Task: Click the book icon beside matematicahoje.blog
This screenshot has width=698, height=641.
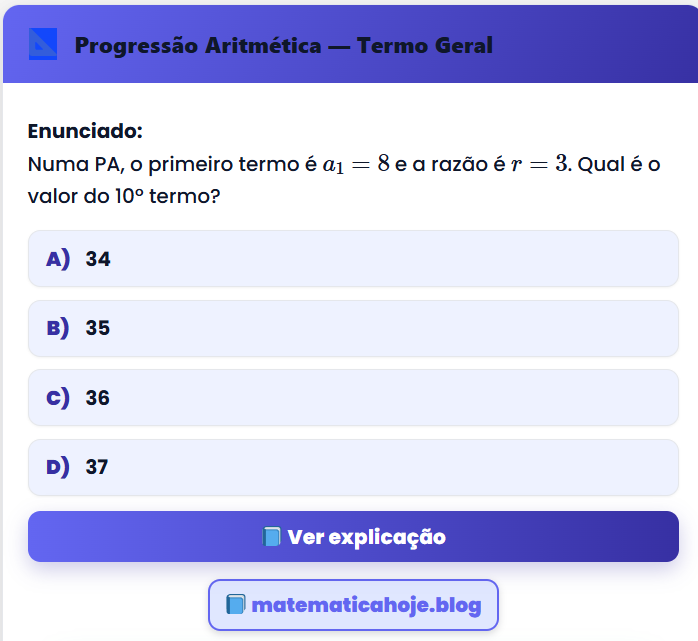Action: (x=236, y=605)
